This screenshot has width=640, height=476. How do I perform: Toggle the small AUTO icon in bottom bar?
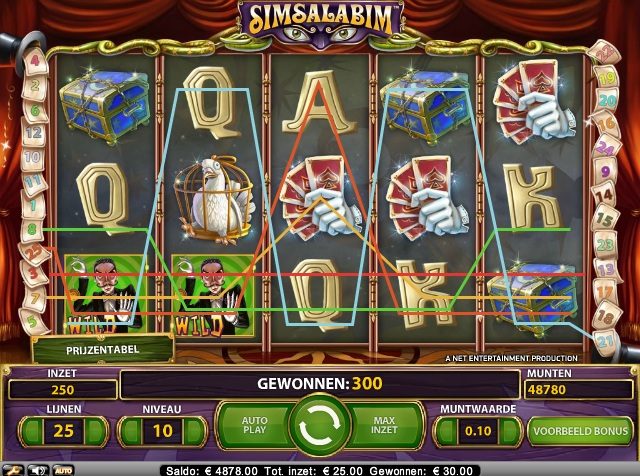(x=63, y=470)
